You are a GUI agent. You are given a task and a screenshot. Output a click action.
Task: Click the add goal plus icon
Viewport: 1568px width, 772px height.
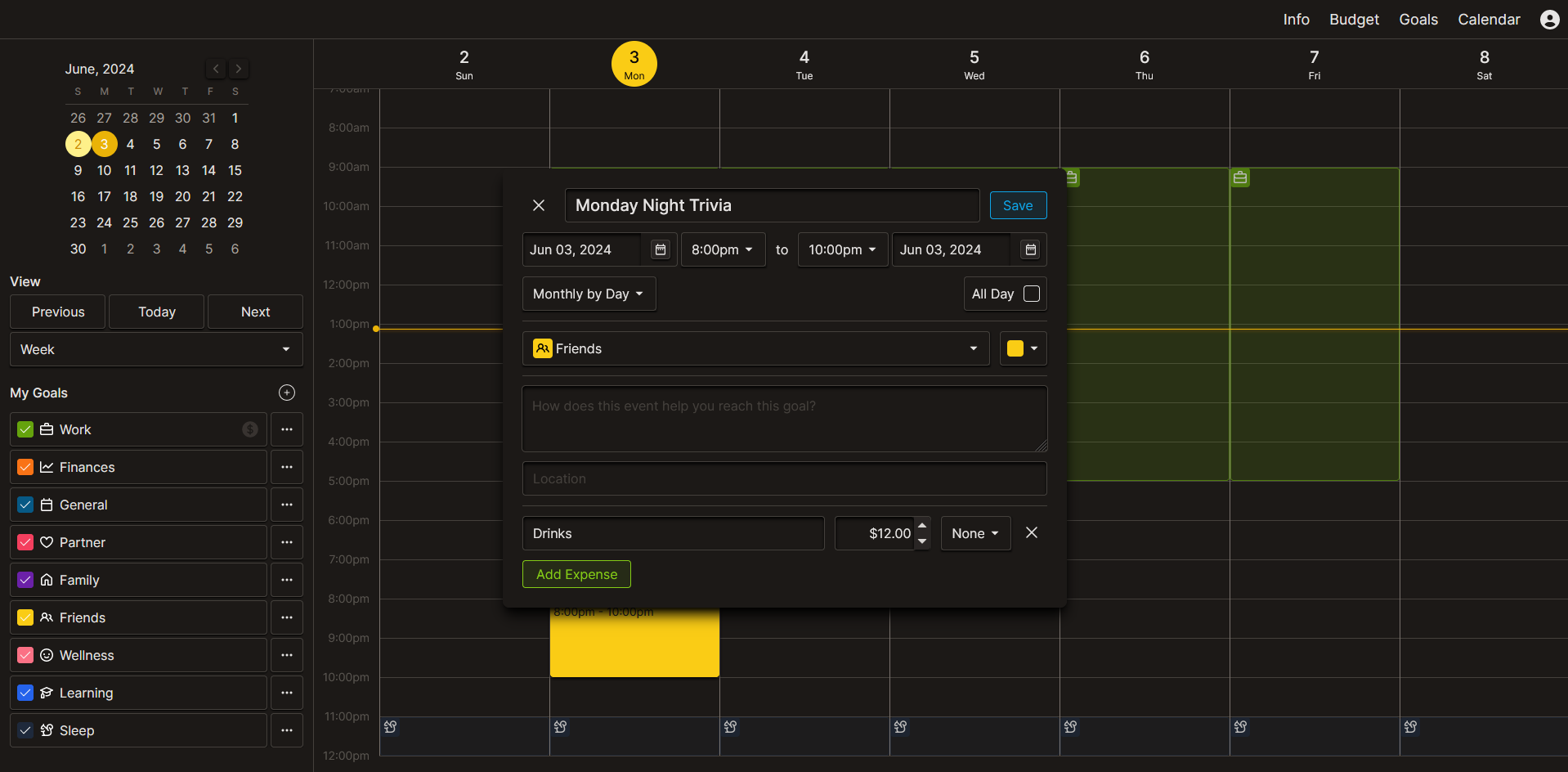pyautogui.click(x=287, y=393)
